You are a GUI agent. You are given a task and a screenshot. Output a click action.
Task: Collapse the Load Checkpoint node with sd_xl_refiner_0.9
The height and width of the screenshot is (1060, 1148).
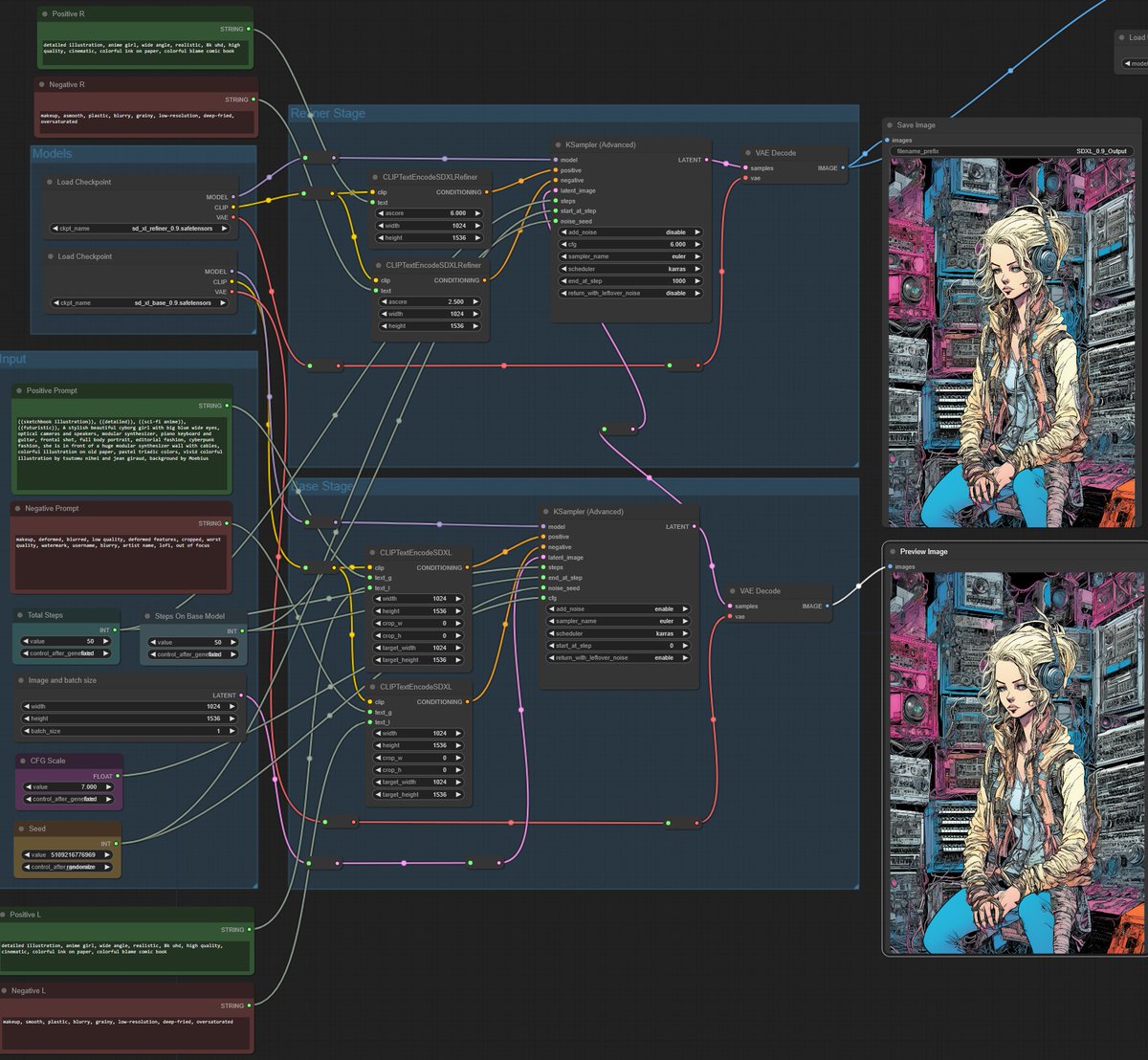point(50,182)
